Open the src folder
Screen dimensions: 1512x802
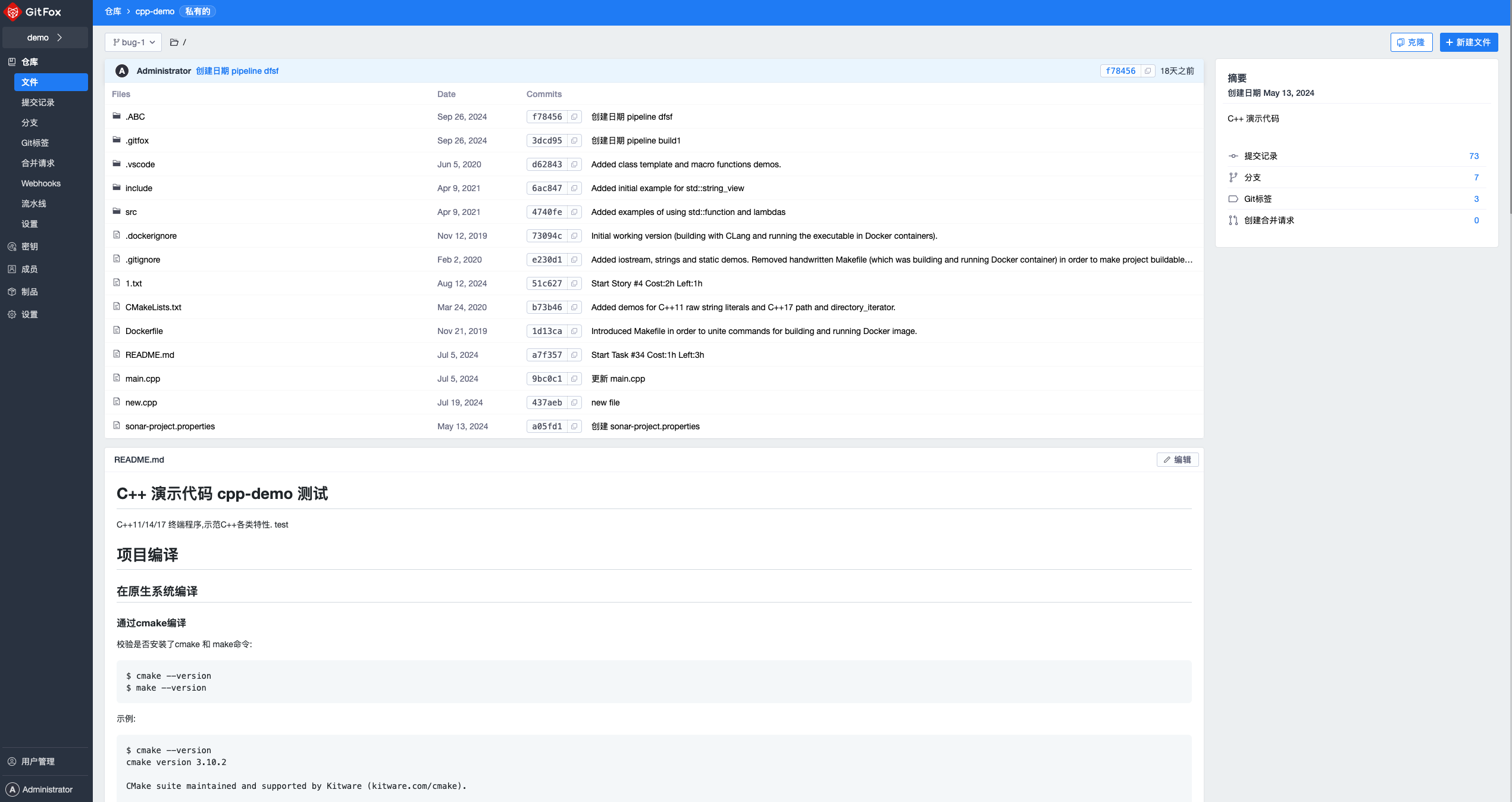pos(131,212)
